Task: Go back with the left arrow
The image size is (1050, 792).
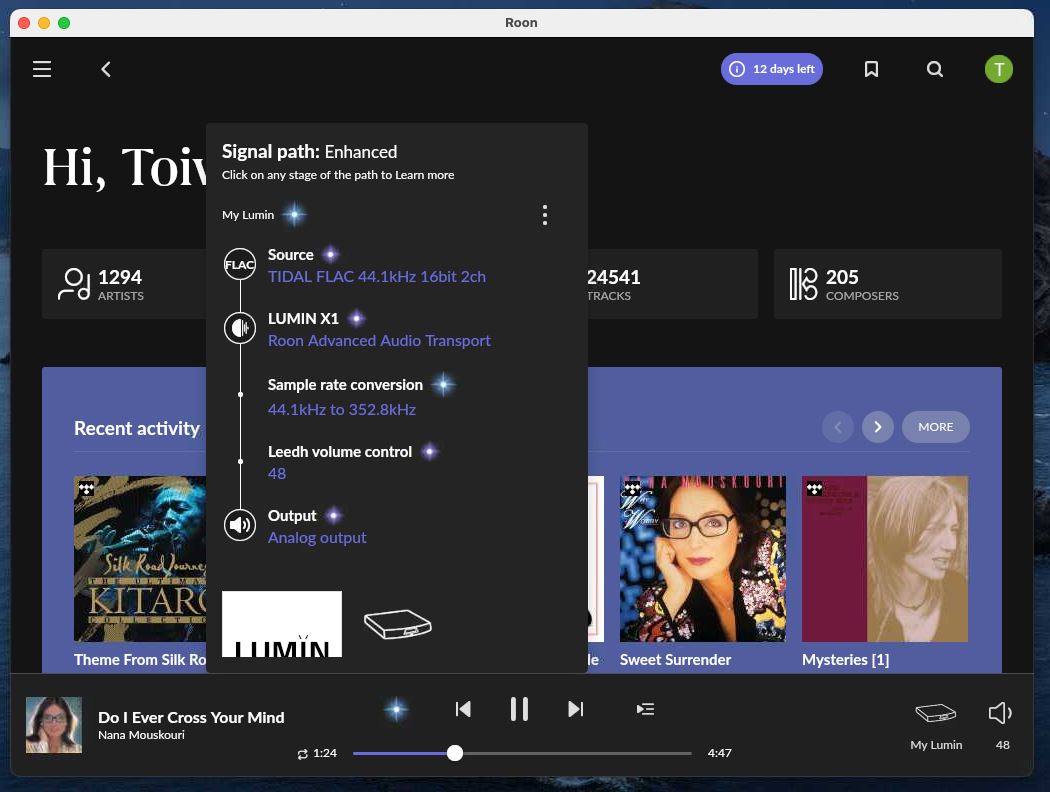Action: click(106, 69)
